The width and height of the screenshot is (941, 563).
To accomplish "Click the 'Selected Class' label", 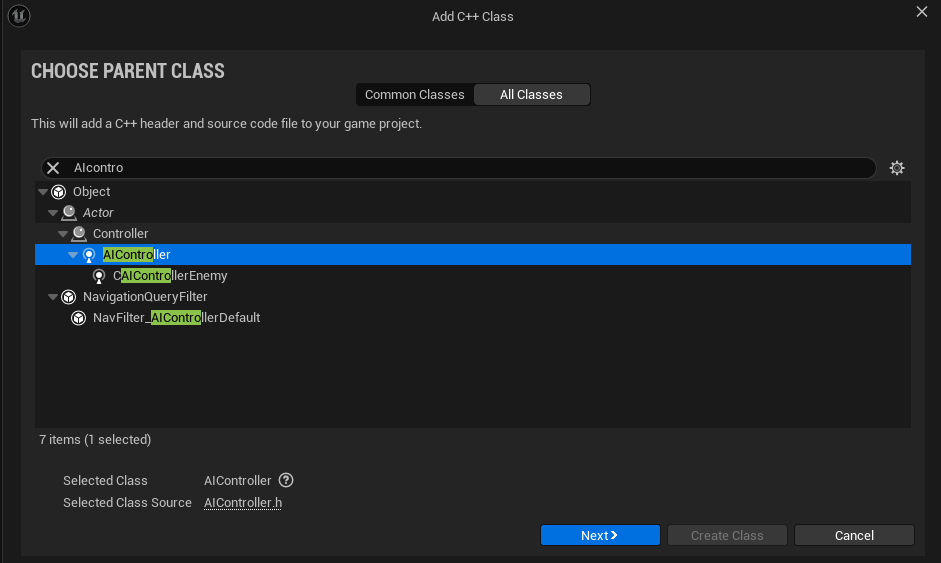I will click(105, 481).
